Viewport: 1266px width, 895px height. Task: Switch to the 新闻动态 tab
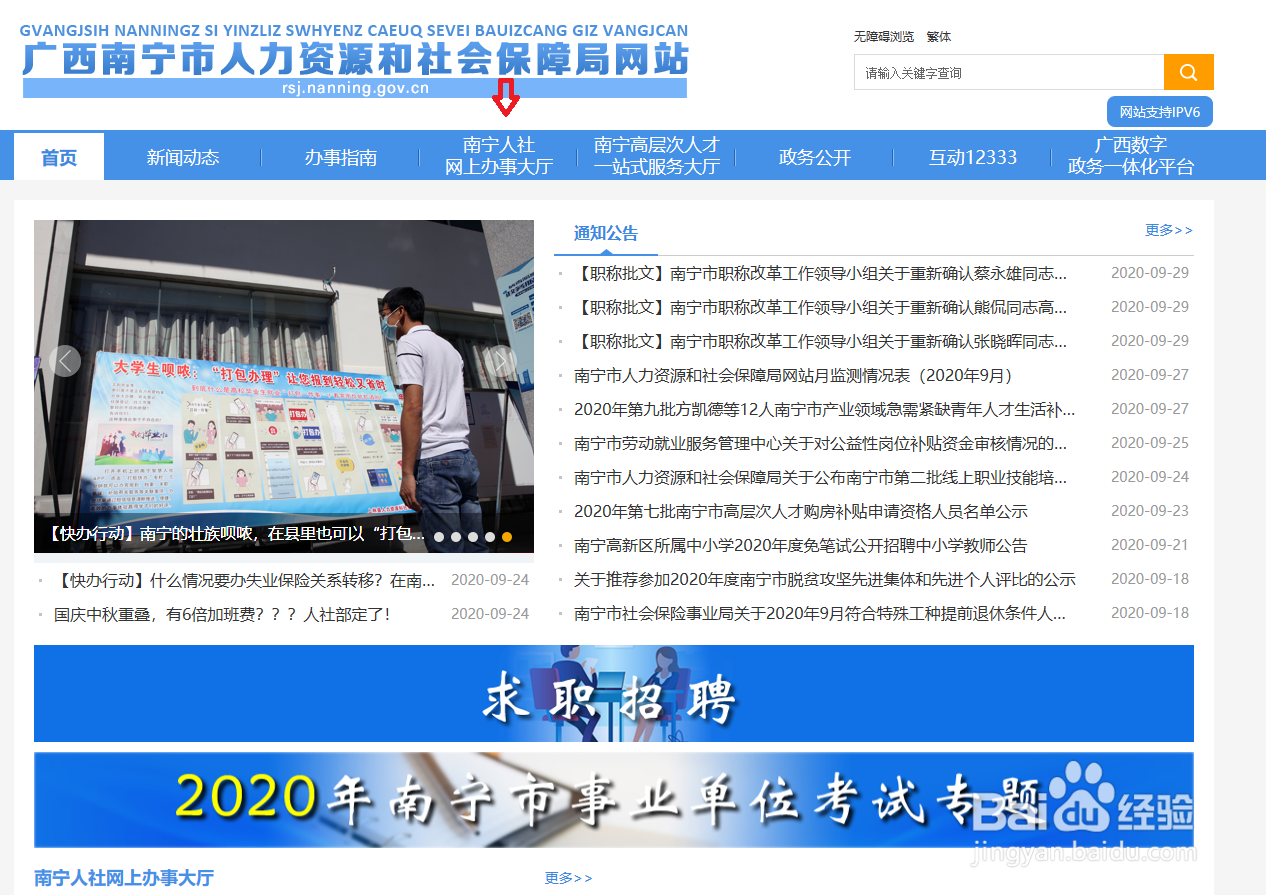pyautogui.click(x=182, y=156)
